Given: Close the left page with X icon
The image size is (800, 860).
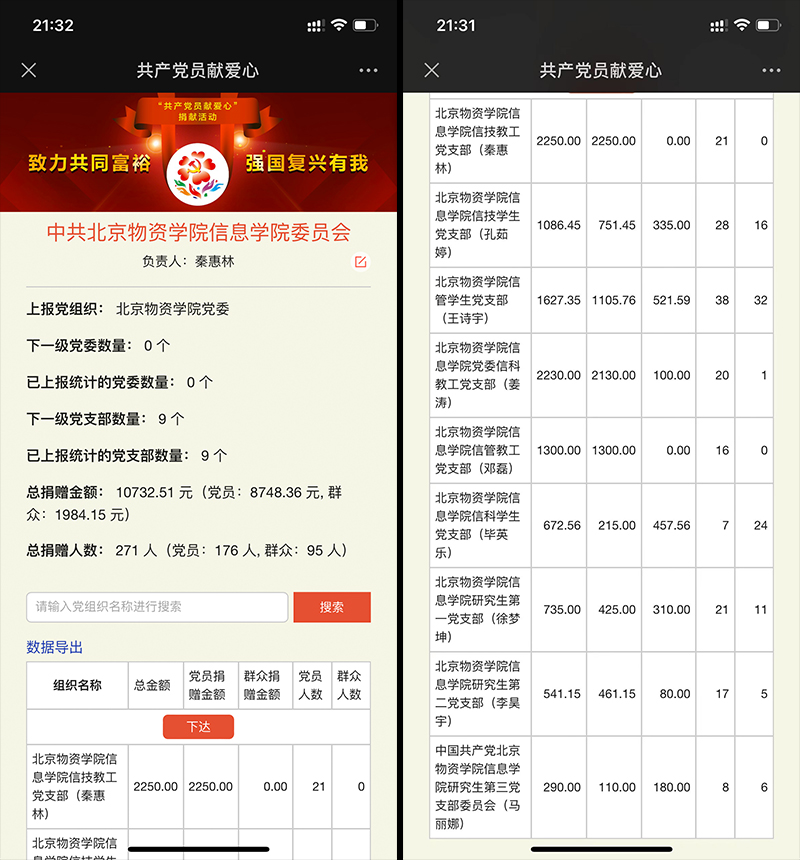Looking at the screenshot, I should [x=29, y=70].
